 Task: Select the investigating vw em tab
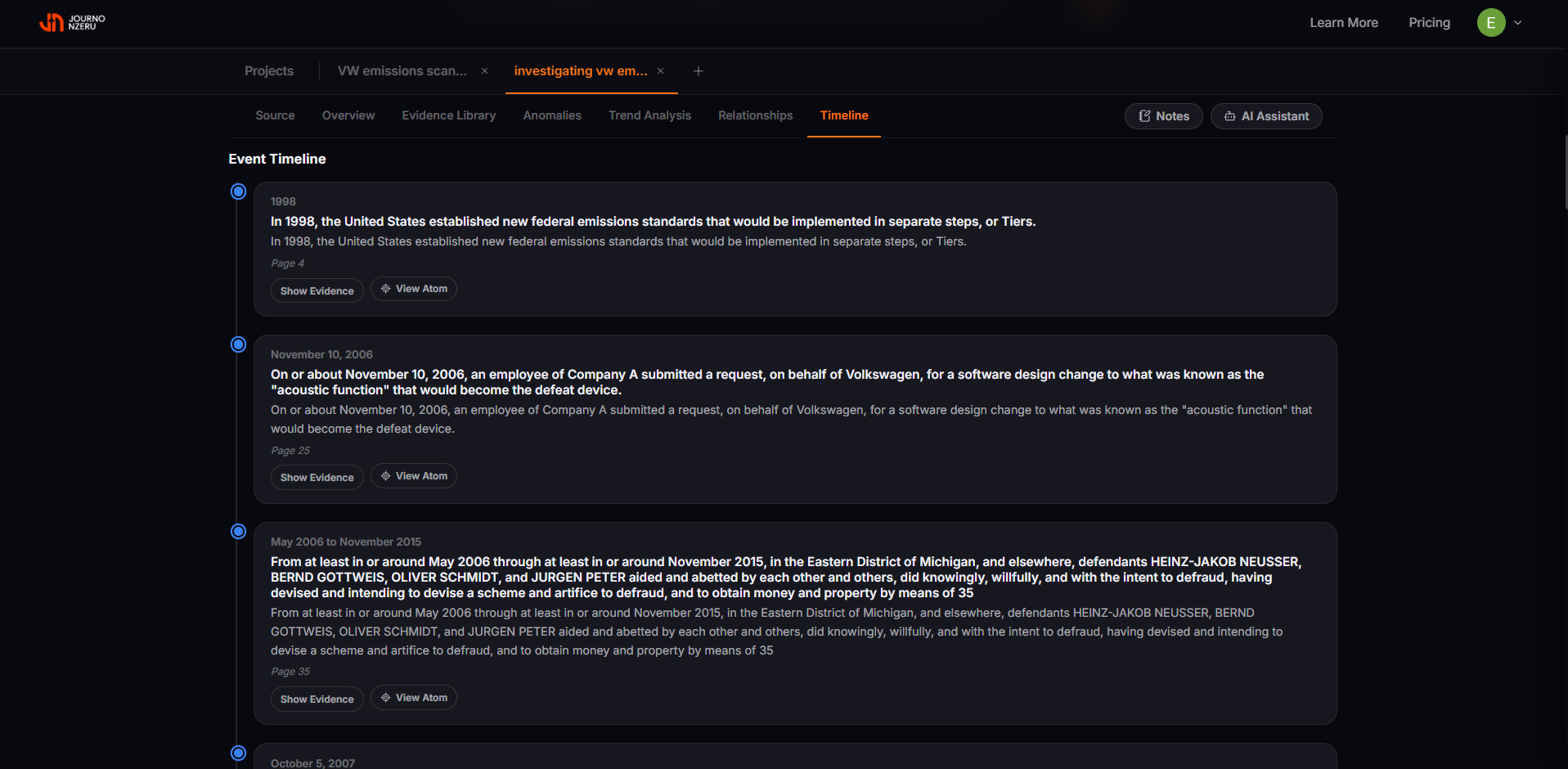pos(581,71)
